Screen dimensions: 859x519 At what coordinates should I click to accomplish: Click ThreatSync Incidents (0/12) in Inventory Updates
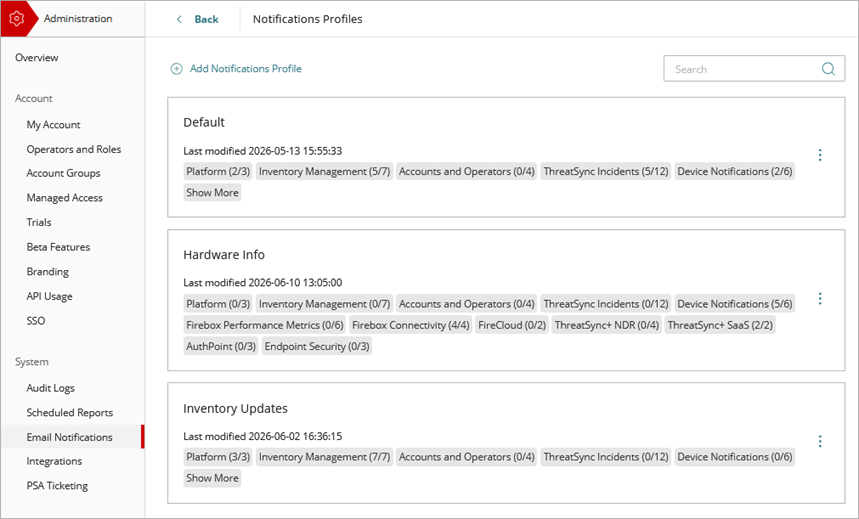tap(605, 457)
